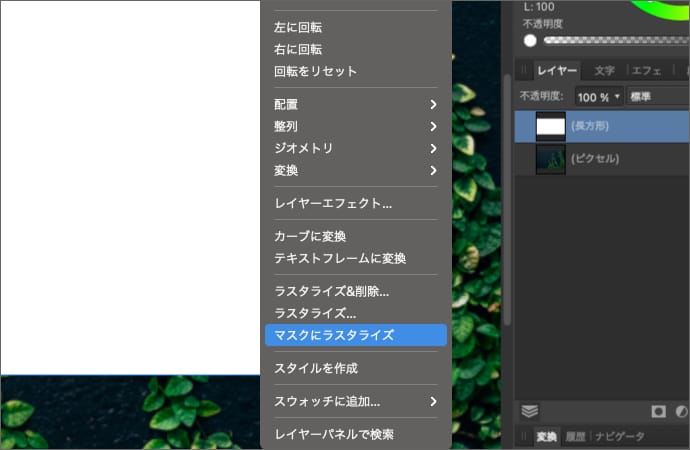Open the blend mode 標準 dropdown

[x=657, y=97]
